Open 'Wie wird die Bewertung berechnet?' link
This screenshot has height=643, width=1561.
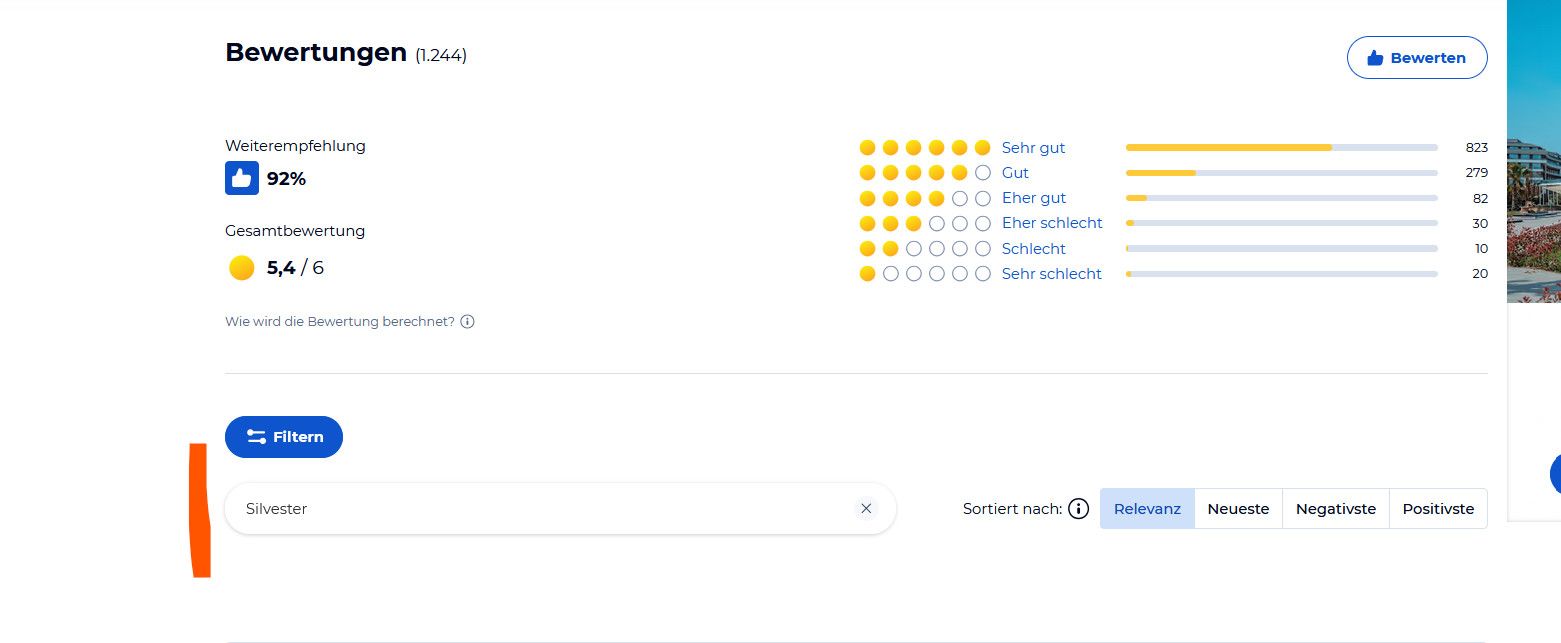340,322
